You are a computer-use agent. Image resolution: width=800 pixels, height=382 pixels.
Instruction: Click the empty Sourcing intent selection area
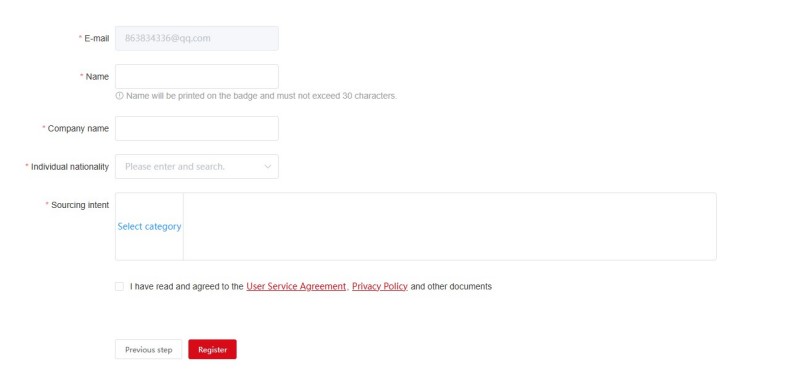click(449, 226)
